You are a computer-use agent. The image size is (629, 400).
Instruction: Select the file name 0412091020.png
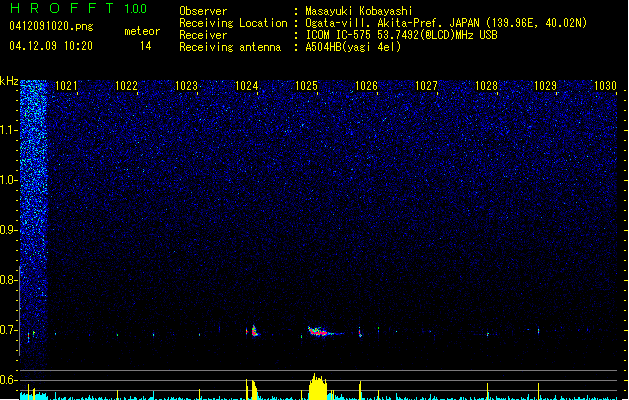51,26
